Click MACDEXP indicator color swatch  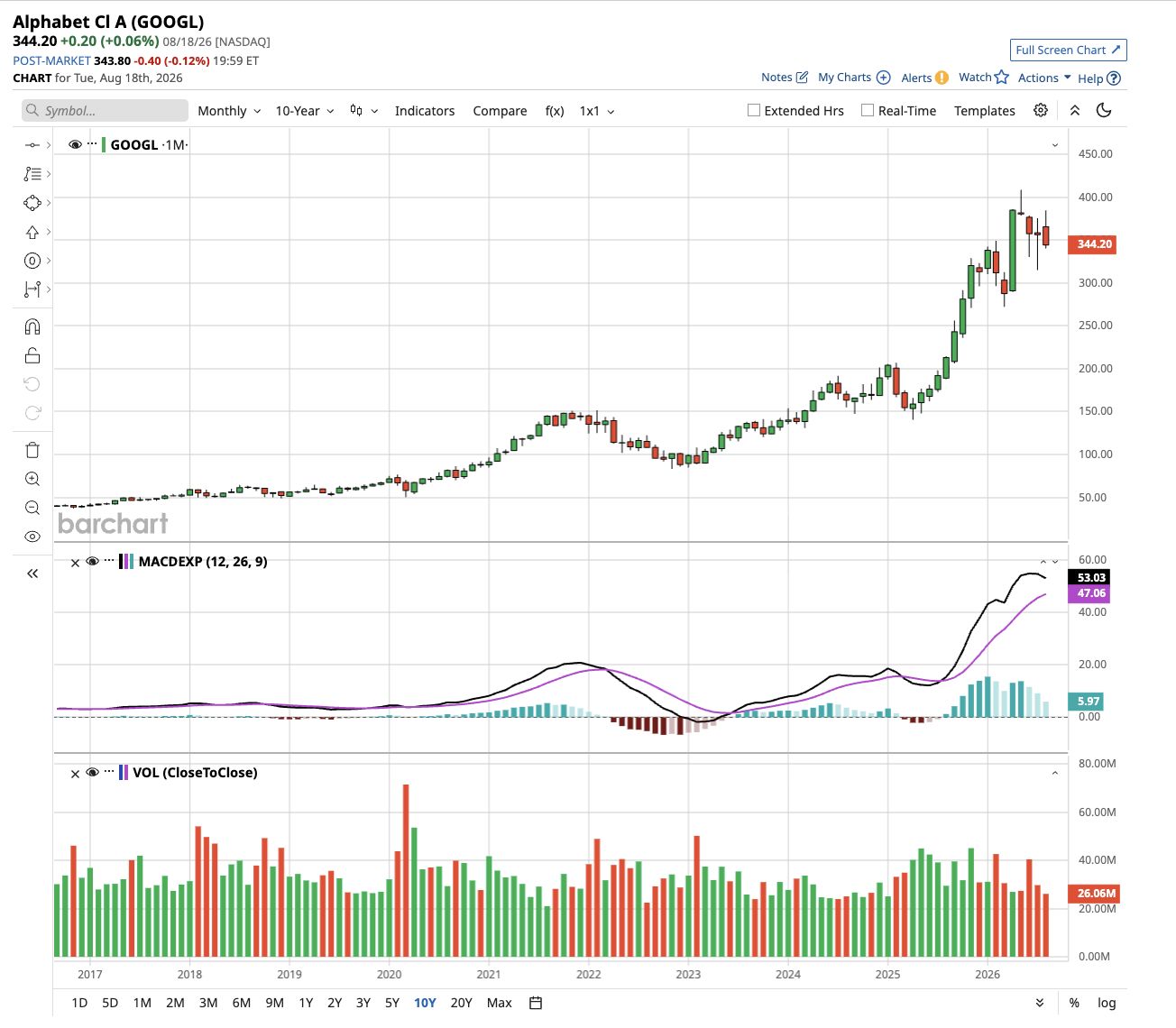pyautogui.click(x=127, y=562)
